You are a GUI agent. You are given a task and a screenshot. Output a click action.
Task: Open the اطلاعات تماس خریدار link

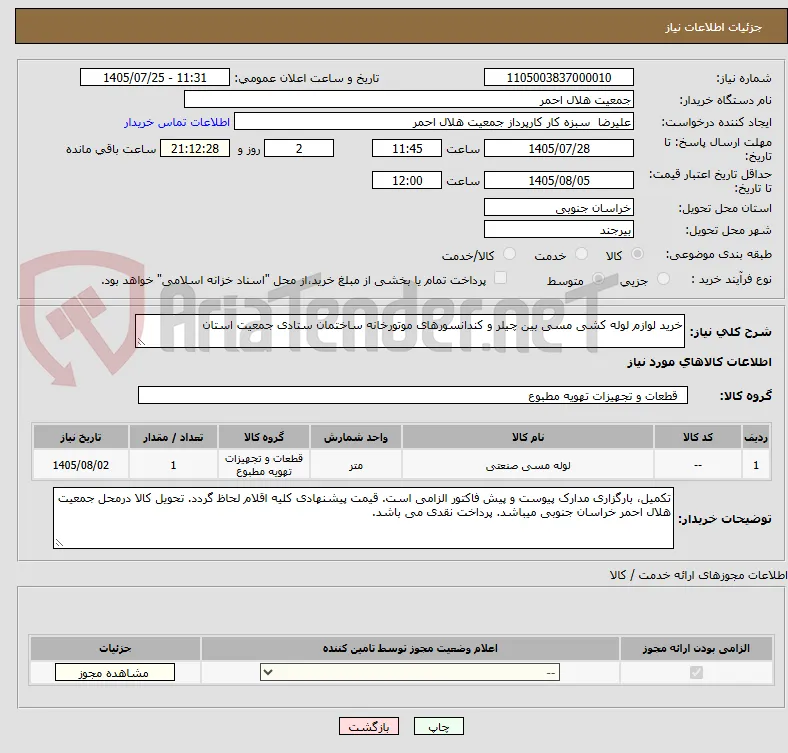(177, 122)
